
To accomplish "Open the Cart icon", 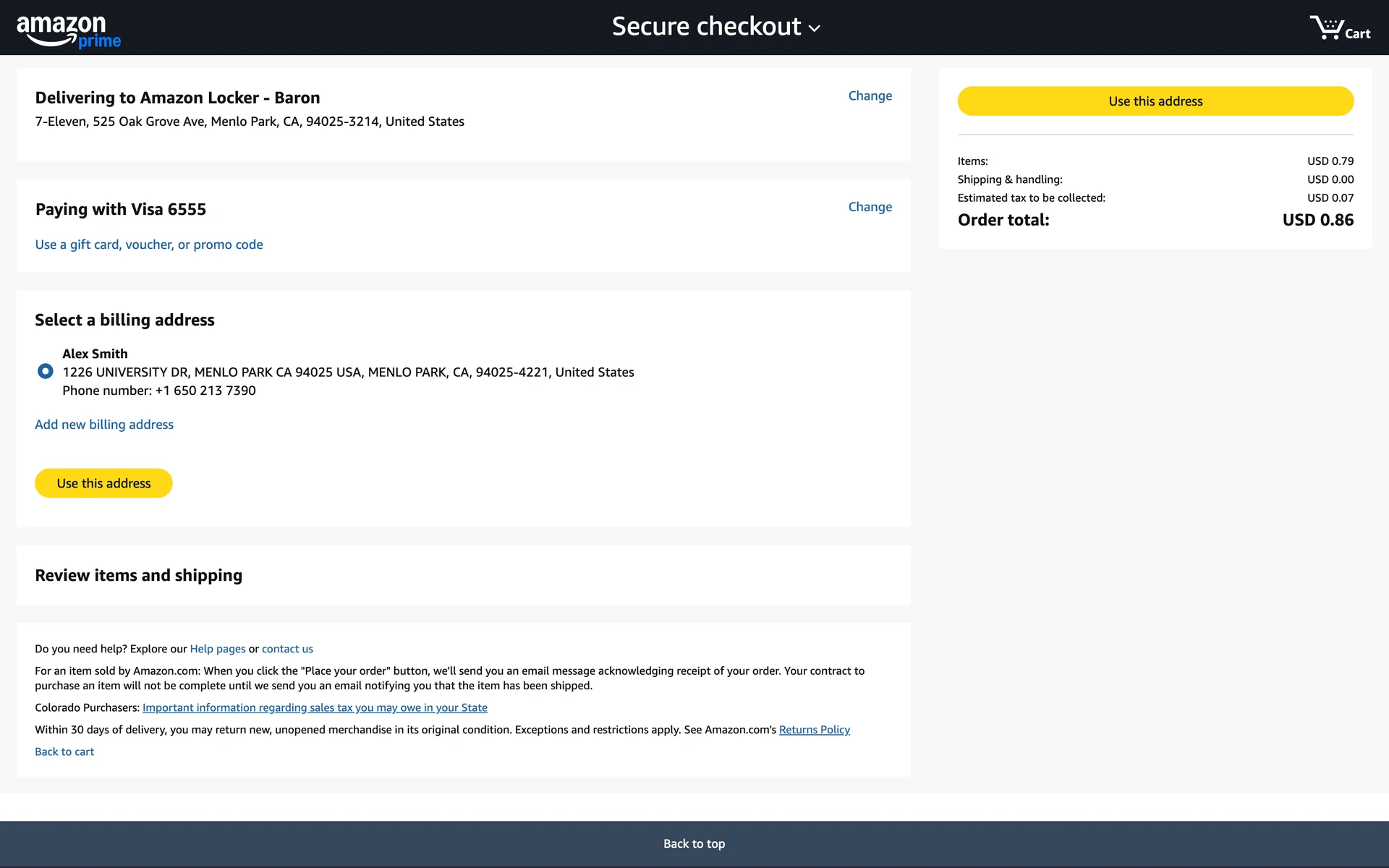I will point(1339,29).
